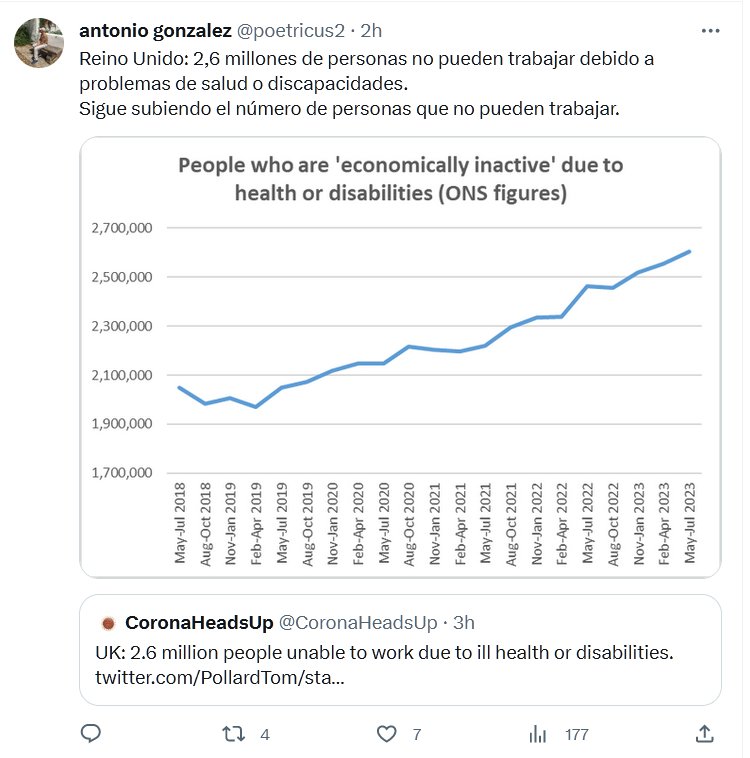This screenshot has height=758, width=750.
Task: Click the retweet count of 4
Action: point(265,734)
